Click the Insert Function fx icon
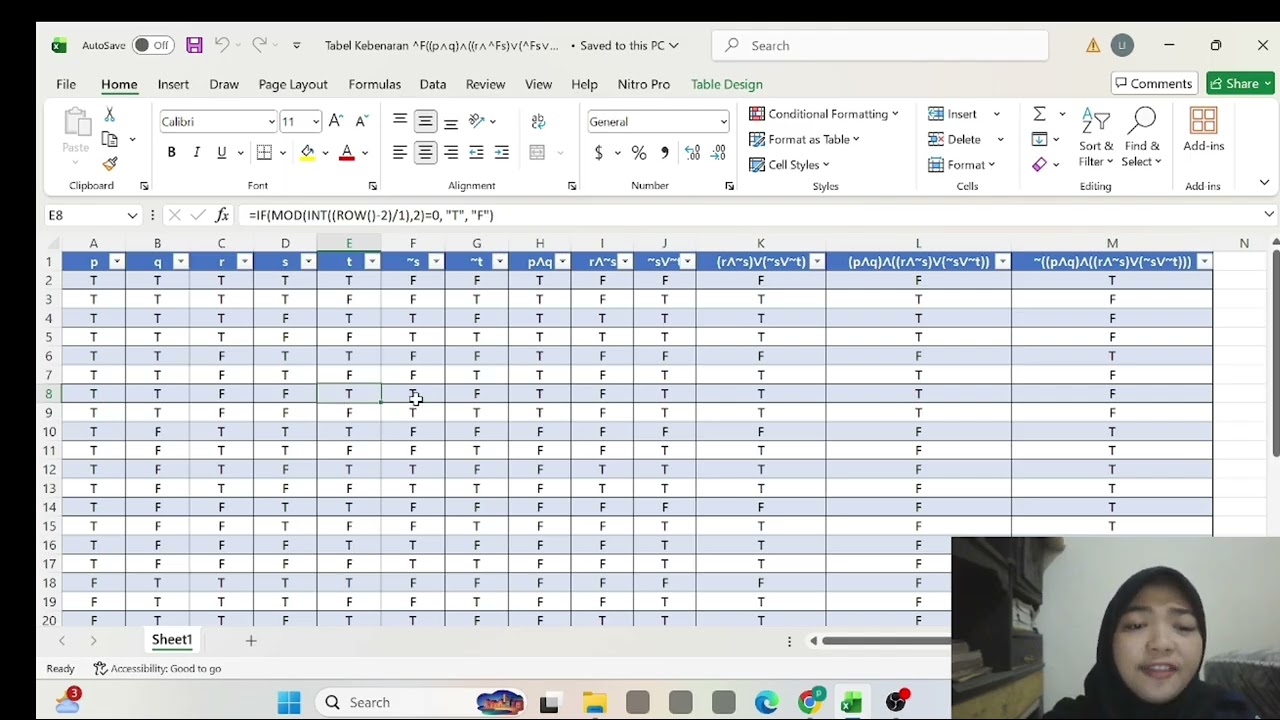Screen dimensions: 1280x720 coord(222,215)
